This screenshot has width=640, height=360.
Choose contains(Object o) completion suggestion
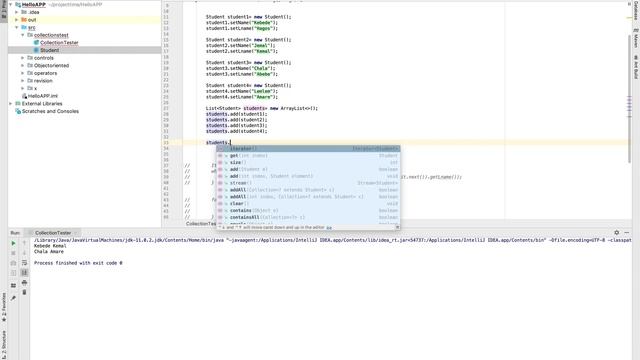pos(308,211)
